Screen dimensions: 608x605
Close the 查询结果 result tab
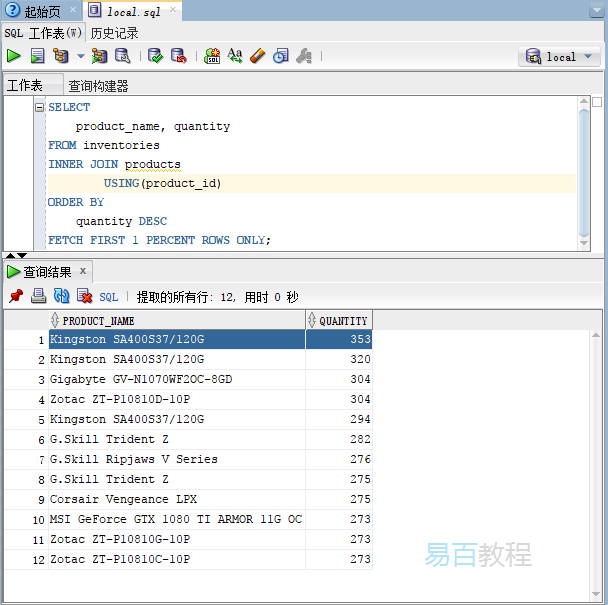(84, 271)
